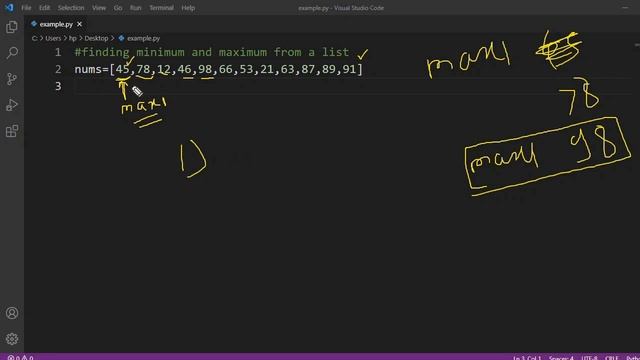Viewport: 640px width, 360px height.
Task: Click the Ln 3, Col 1 status entry
Action: coord(527,358)
